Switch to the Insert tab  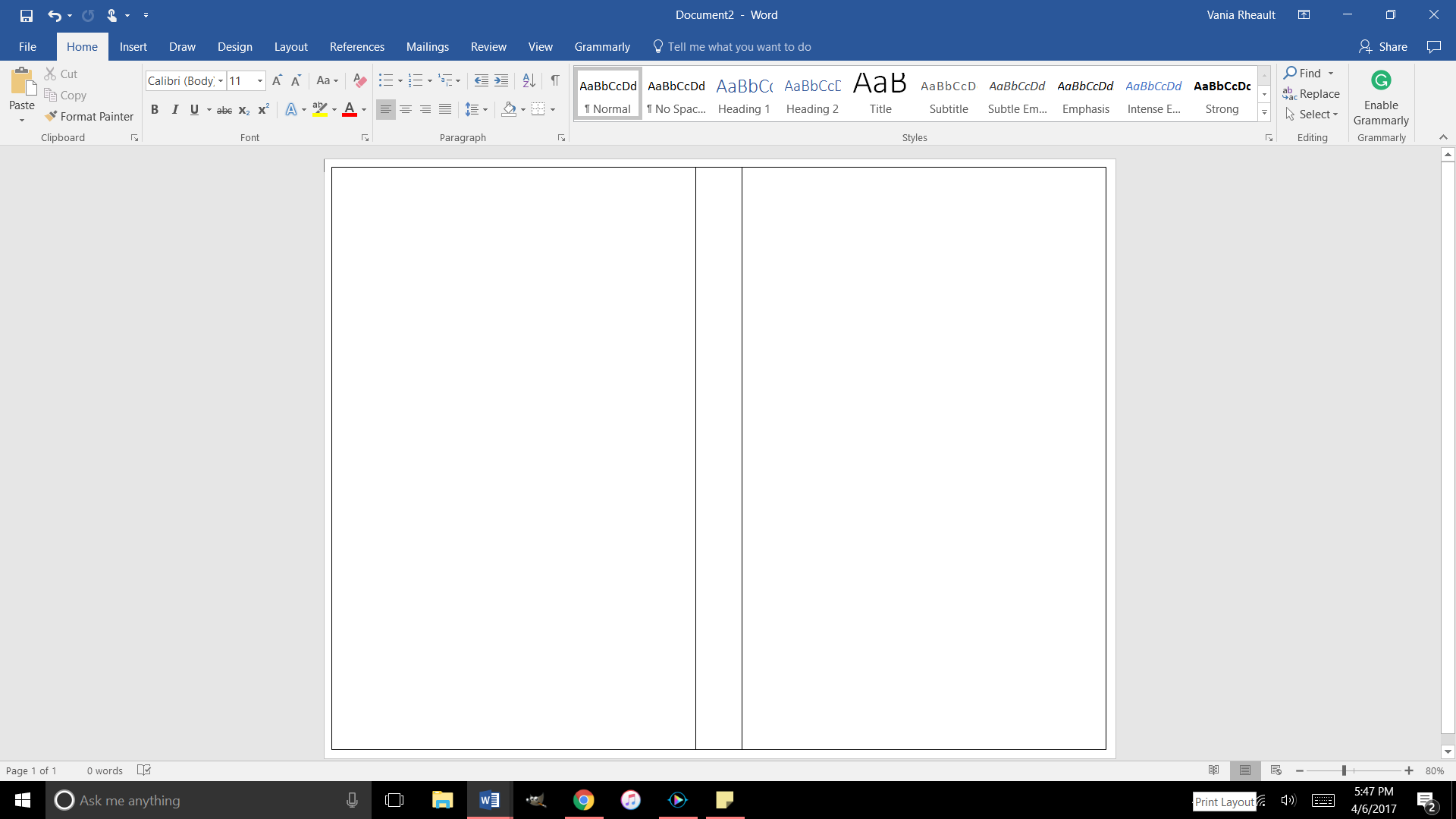point(133,47)
